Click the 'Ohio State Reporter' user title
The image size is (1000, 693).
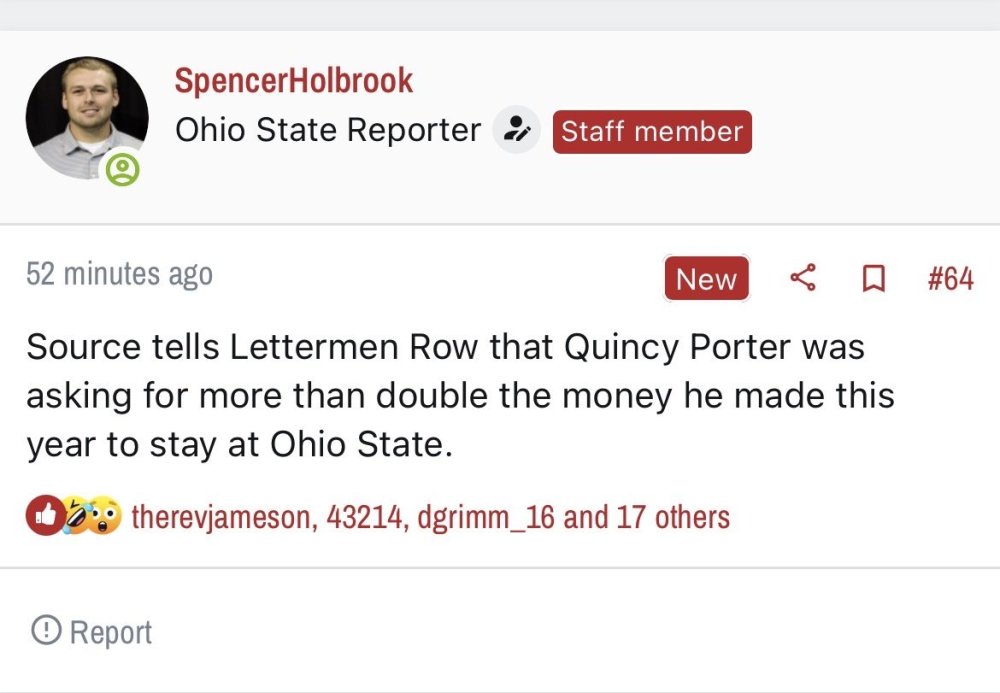point(328,130)
